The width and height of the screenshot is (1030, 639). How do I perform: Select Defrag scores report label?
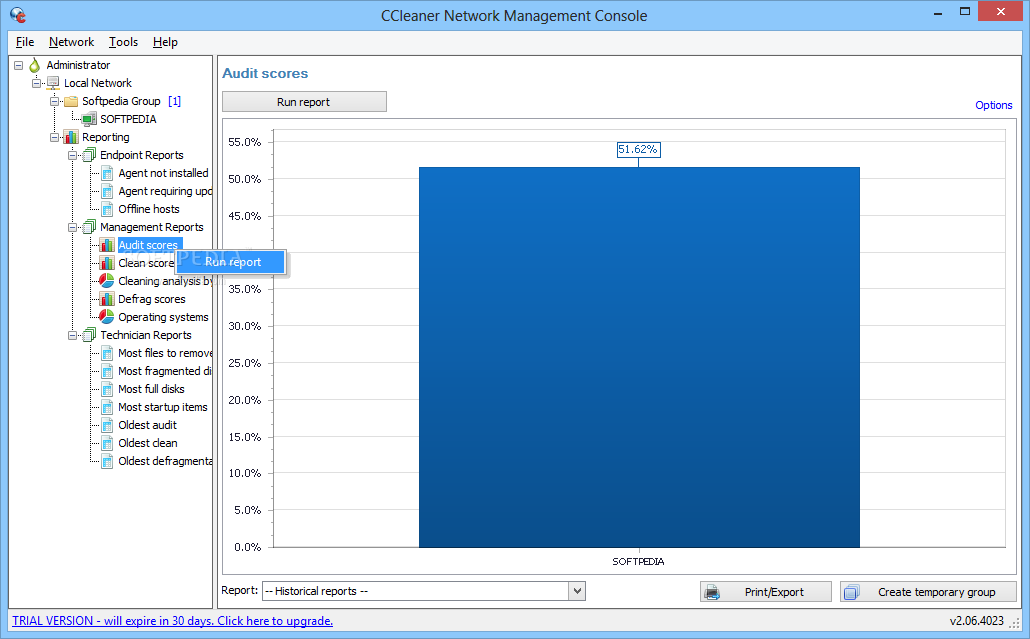point(152,299)
